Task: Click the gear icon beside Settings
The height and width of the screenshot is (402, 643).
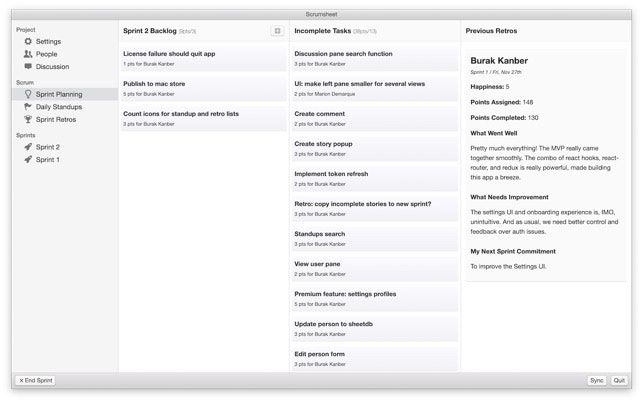Action: click(28, 41)
